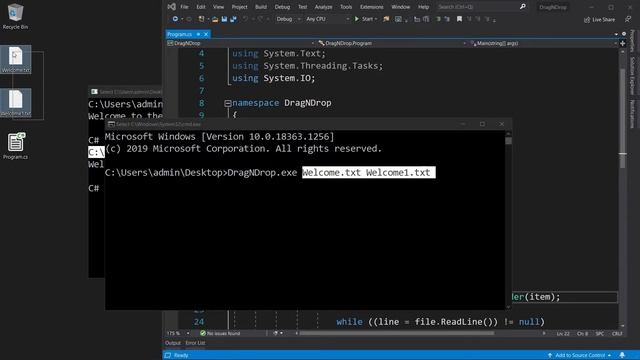The image size is (640, 360).
Task: Click the cmd.exe title bar icon
Action: pyautogui.click(x=111, y=124)
